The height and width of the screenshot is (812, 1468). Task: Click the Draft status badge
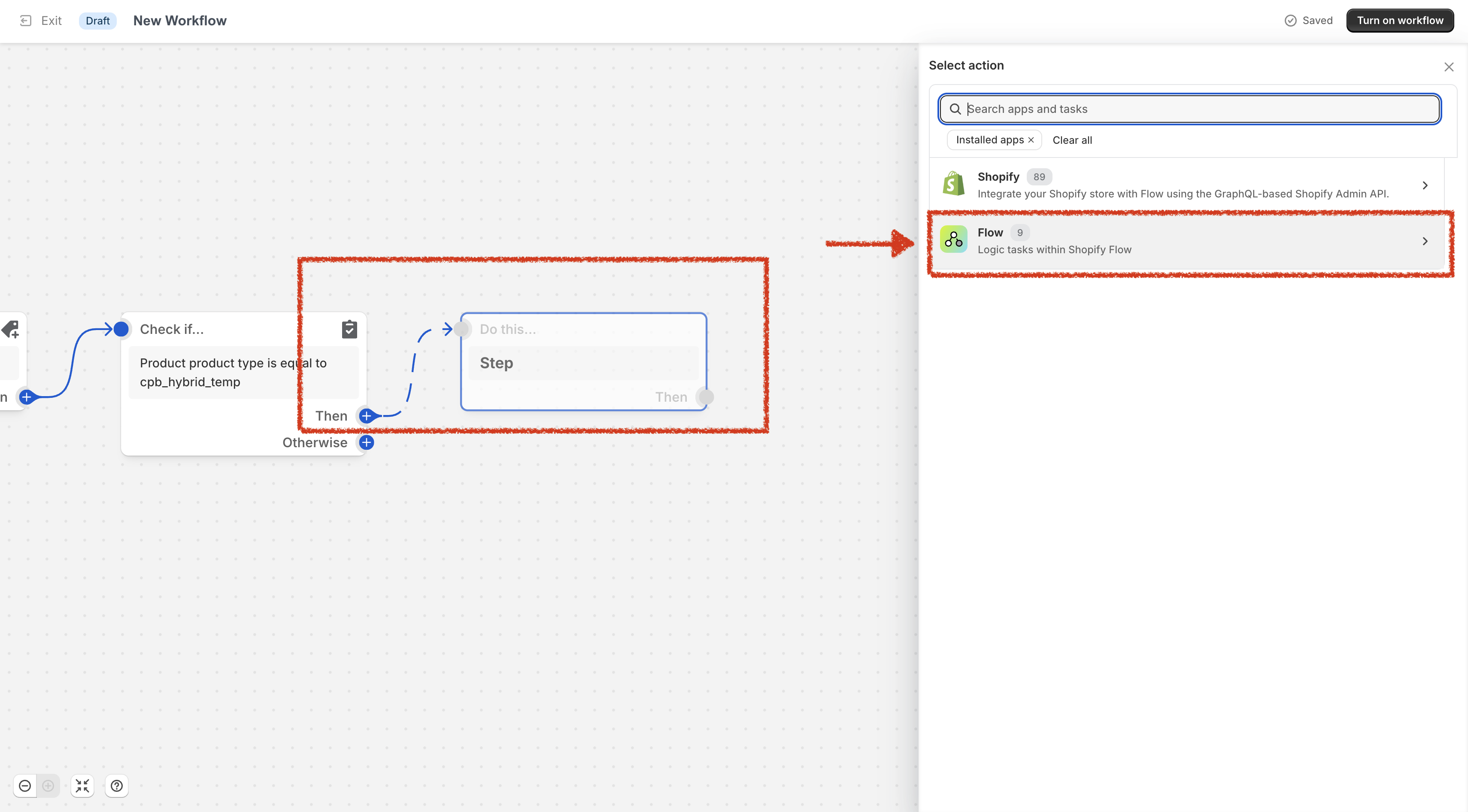(97, 21)
